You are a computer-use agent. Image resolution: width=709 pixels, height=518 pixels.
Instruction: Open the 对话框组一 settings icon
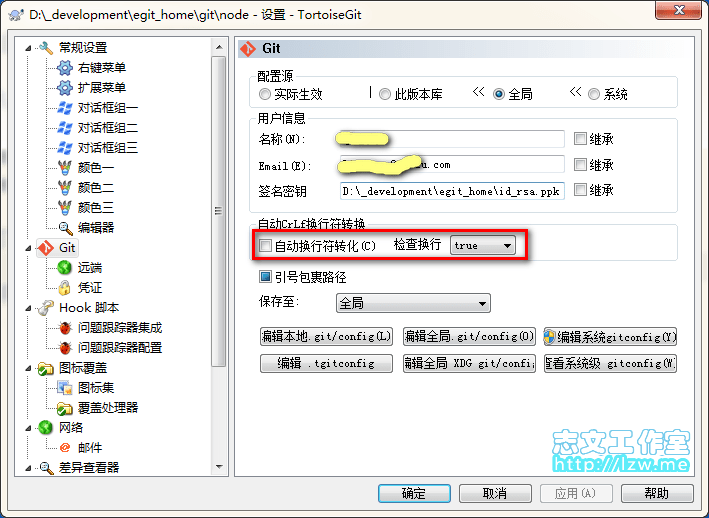coord(65,108)
